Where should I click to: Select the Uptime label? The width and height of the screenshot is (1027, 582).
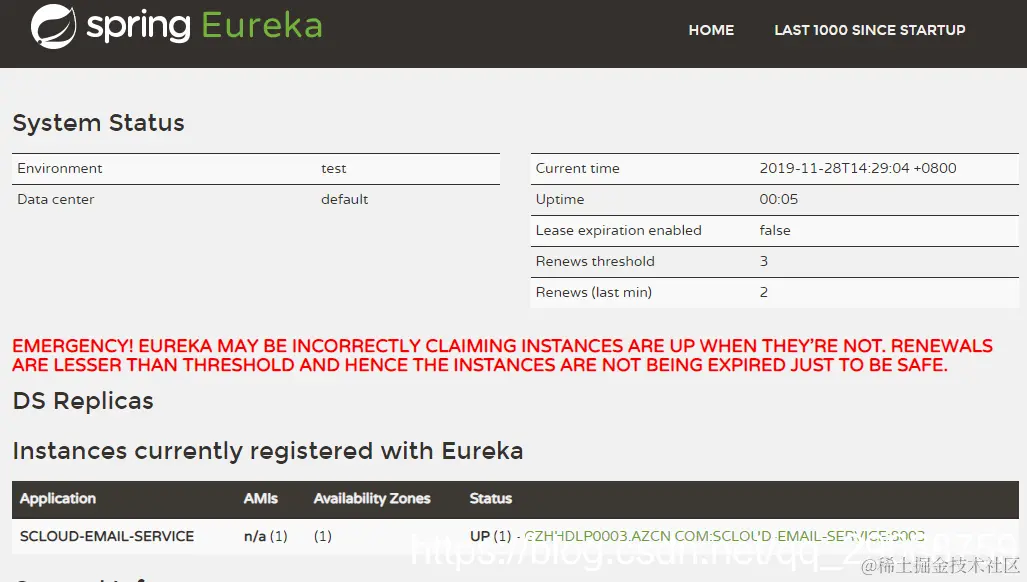tap(560, 199)
